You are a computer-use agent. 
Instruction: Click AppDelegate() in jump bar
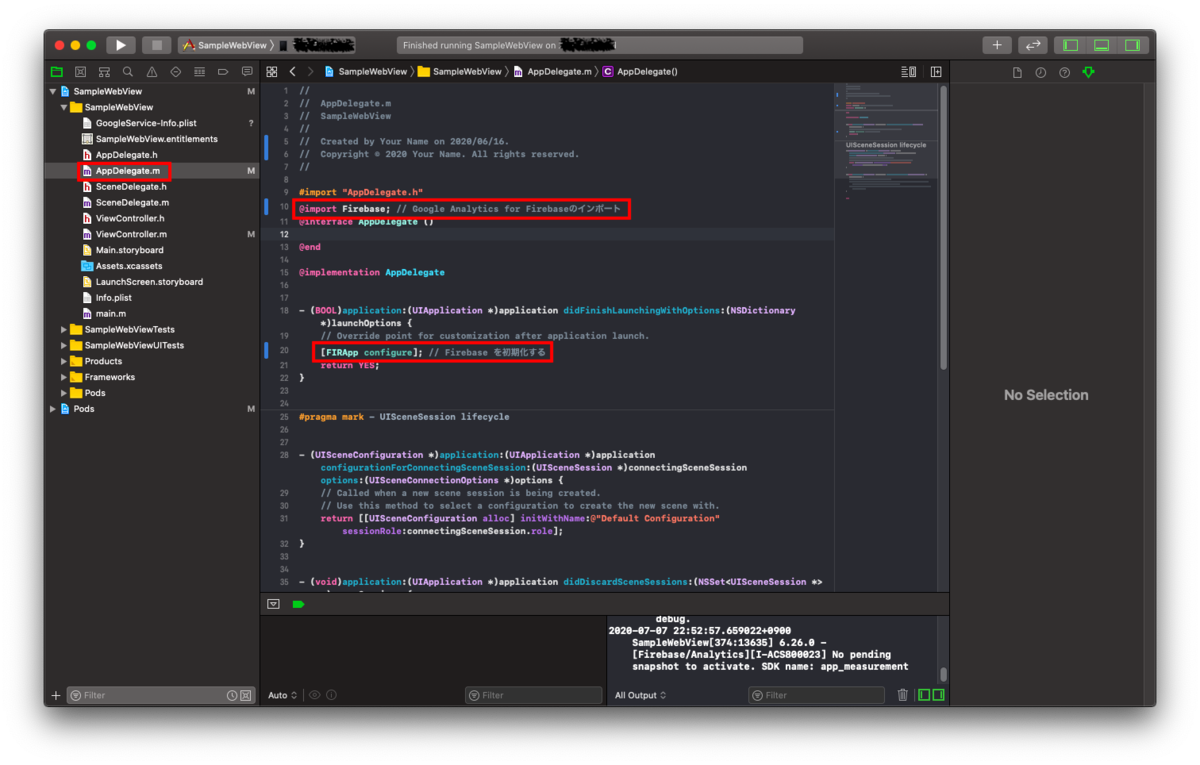click(640, 72)
